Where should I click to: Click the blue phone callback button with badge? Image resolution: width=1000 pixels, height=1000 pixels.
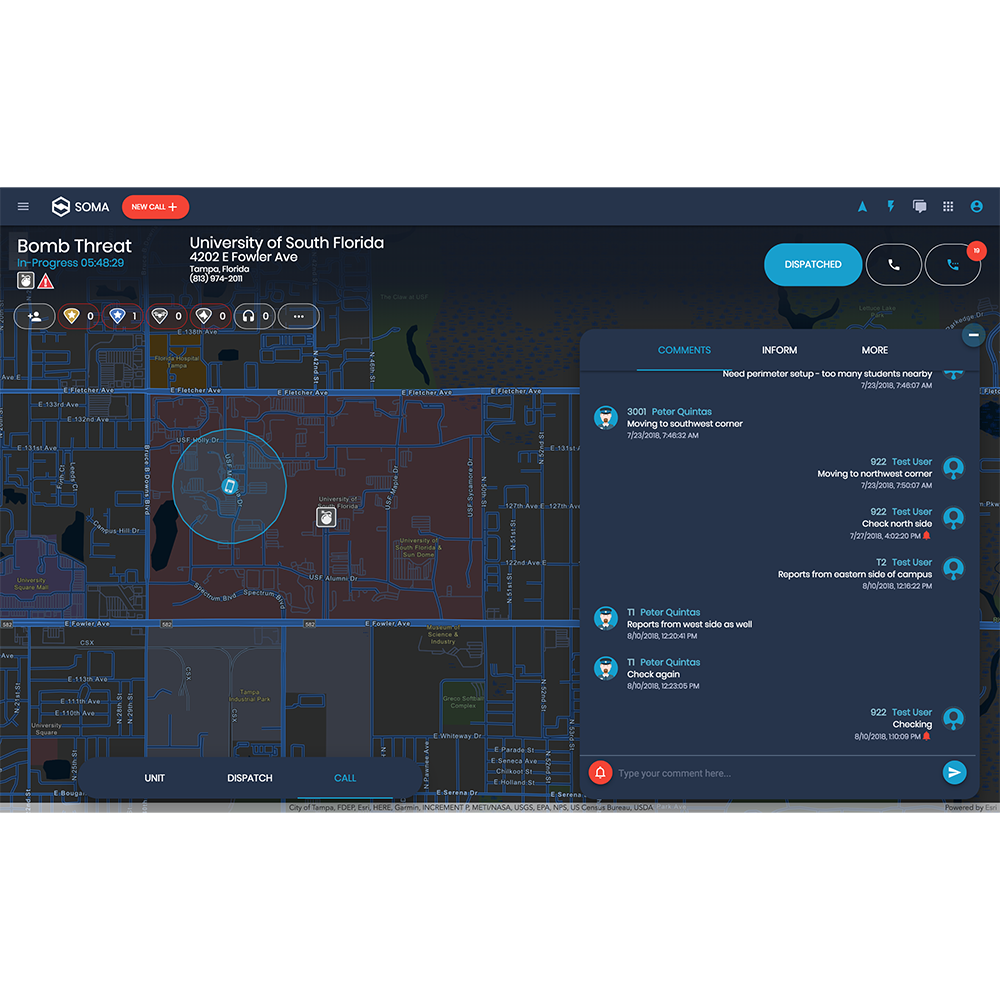[x=953, y=265]
